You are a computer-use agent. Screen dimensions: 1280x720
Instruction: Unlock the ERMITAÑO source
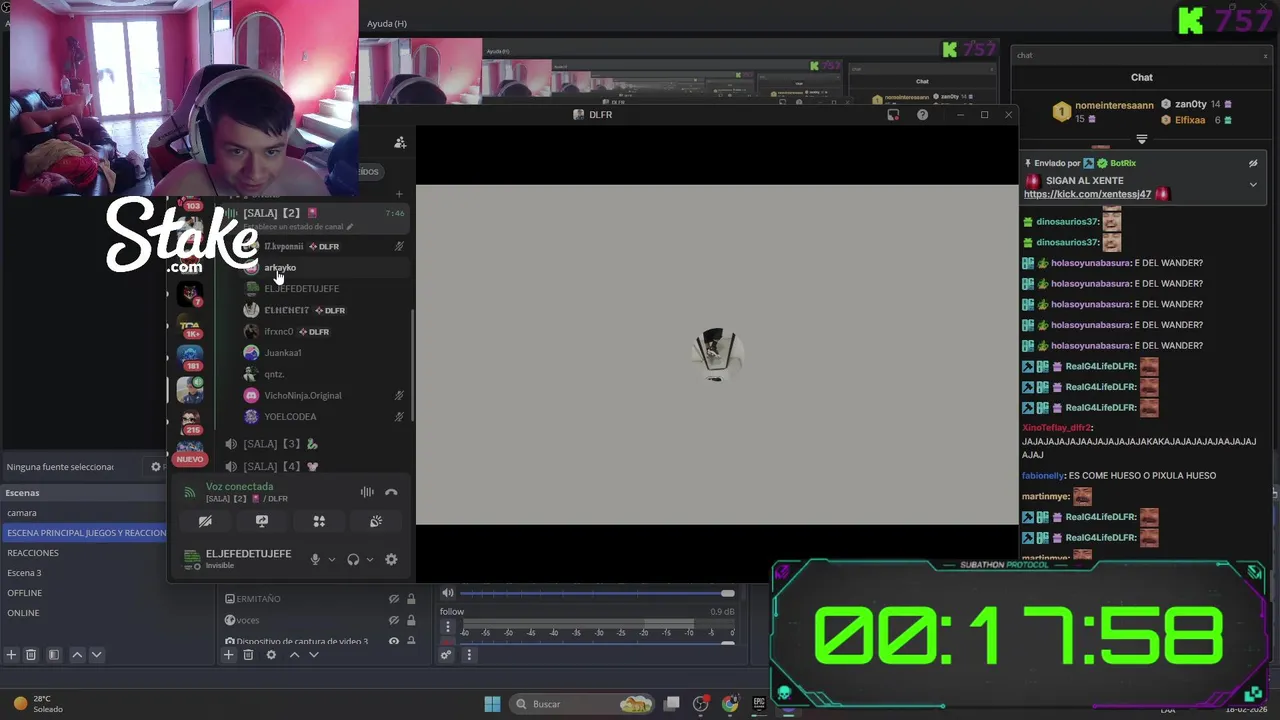click(x=410, y=599)
